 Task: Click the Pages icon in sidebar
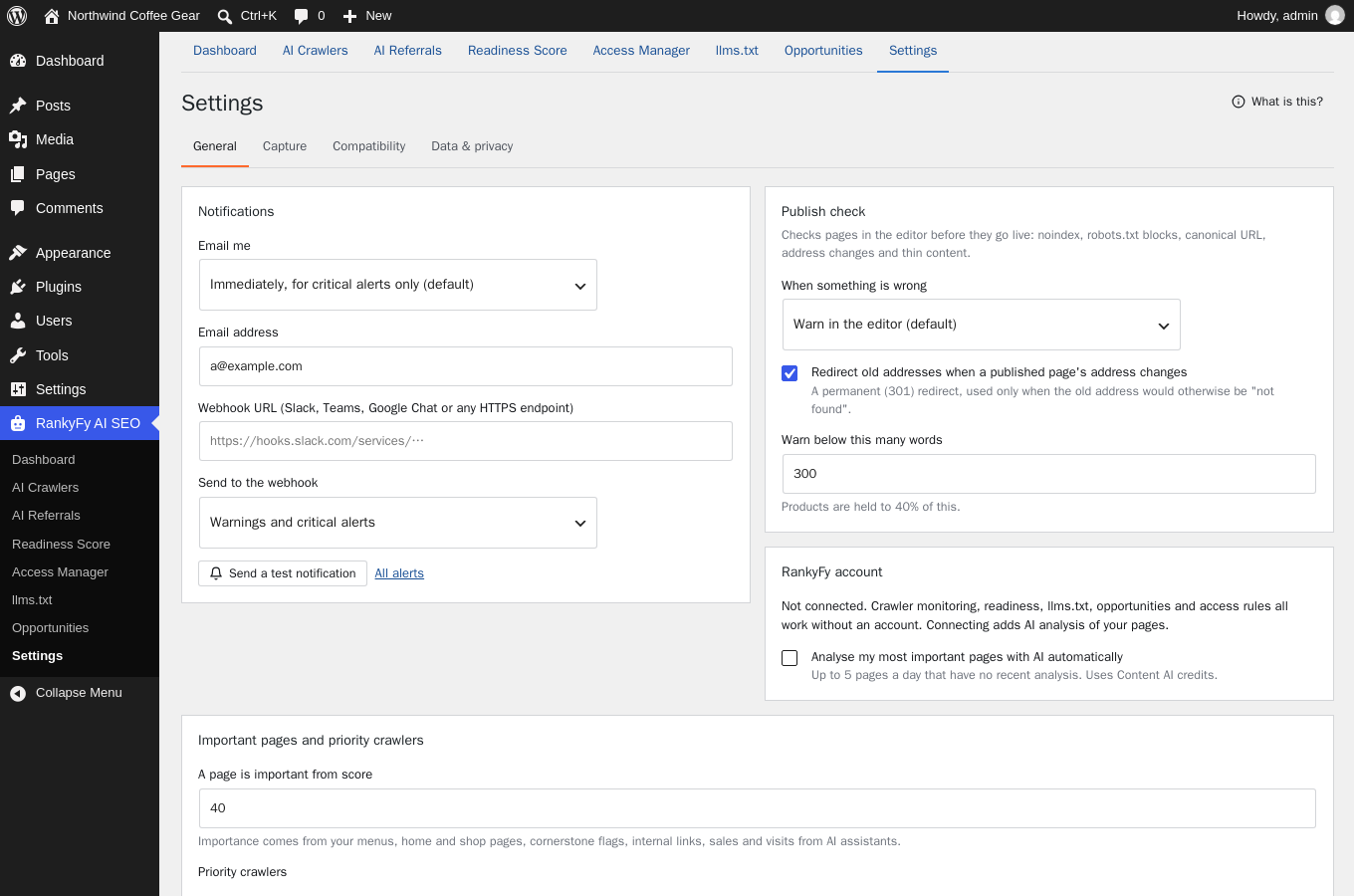pos(18,174)
